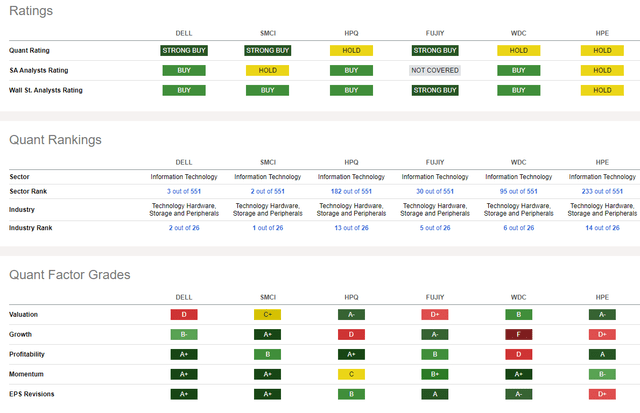This screenshot has height=413, width=640.
Task: Click SMCI Valuation grade C+
Action: pyautogui.click(x=267, y=315)
